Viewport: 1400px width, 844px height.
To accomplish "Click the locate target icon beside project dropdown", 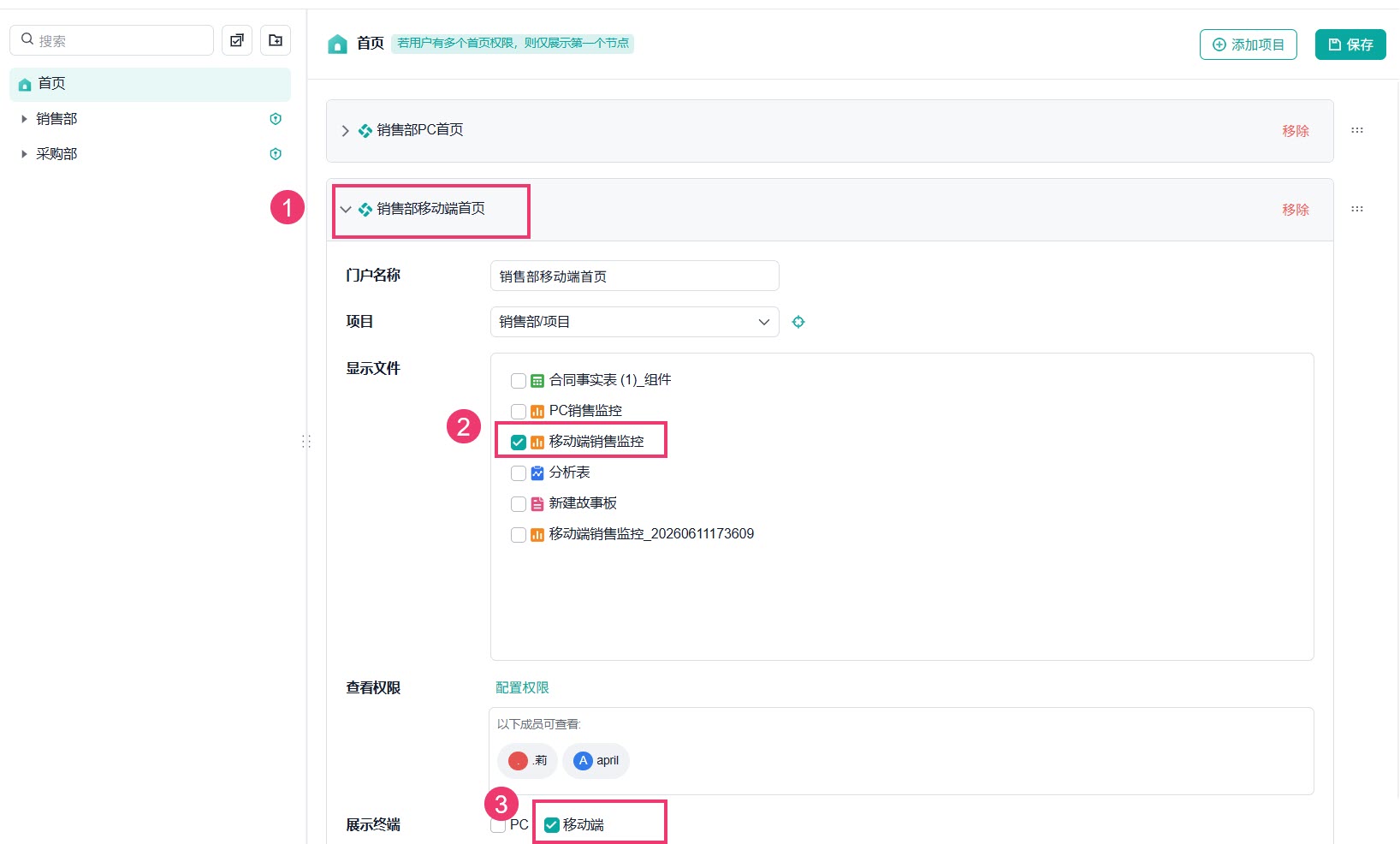I will point(798,322).
